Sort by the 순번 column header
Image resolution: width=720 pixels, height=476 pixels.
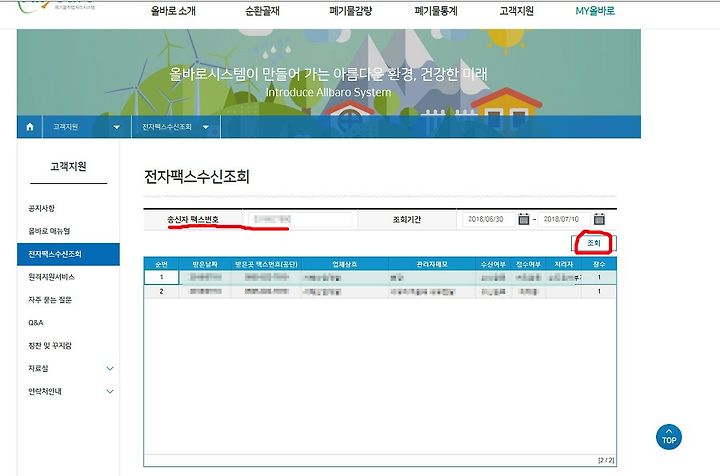click(x=161, y=264)
